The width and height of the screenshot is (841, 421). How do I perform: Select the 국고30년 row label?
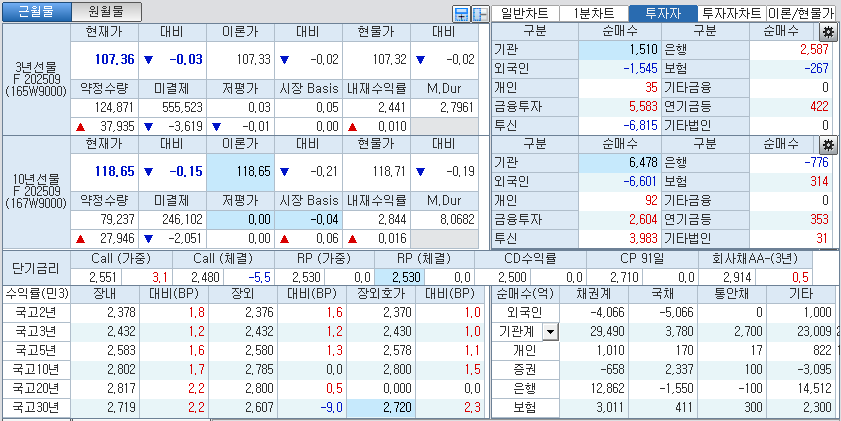(x=36, y=407)
